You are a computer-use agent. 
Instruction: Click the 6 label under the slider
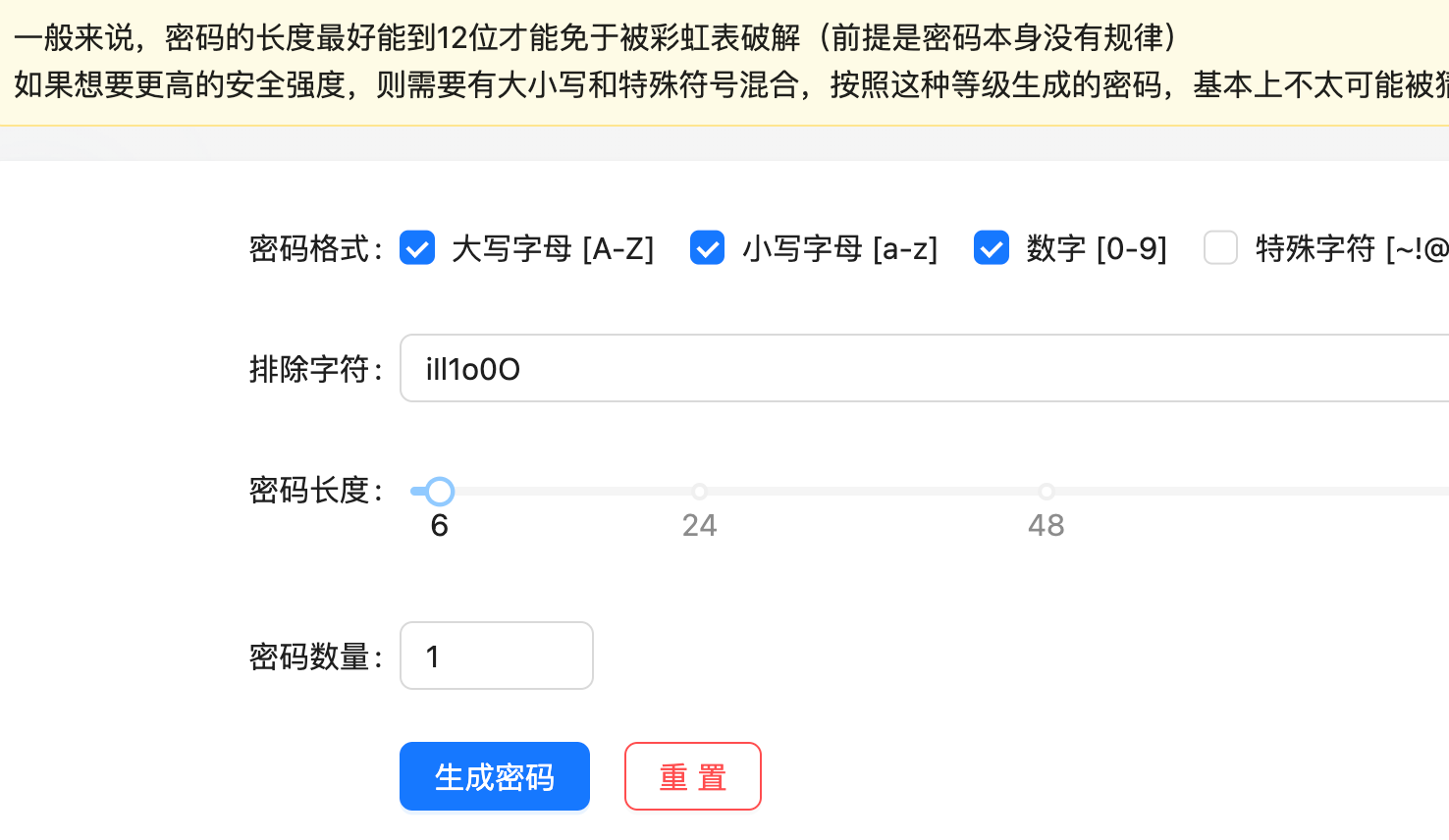[x=440, y=526]
